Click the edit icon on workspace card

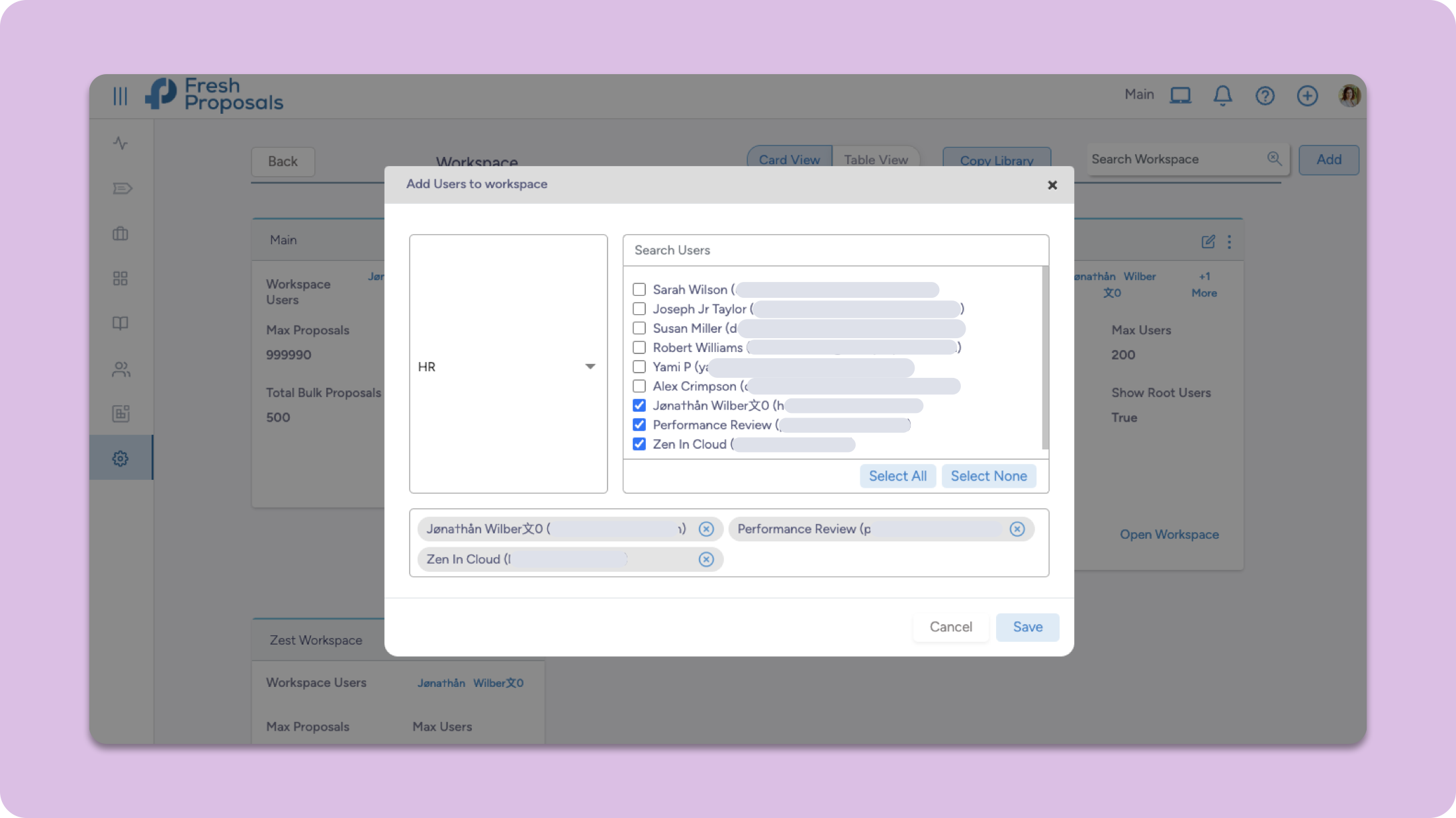pos(1208,242)
